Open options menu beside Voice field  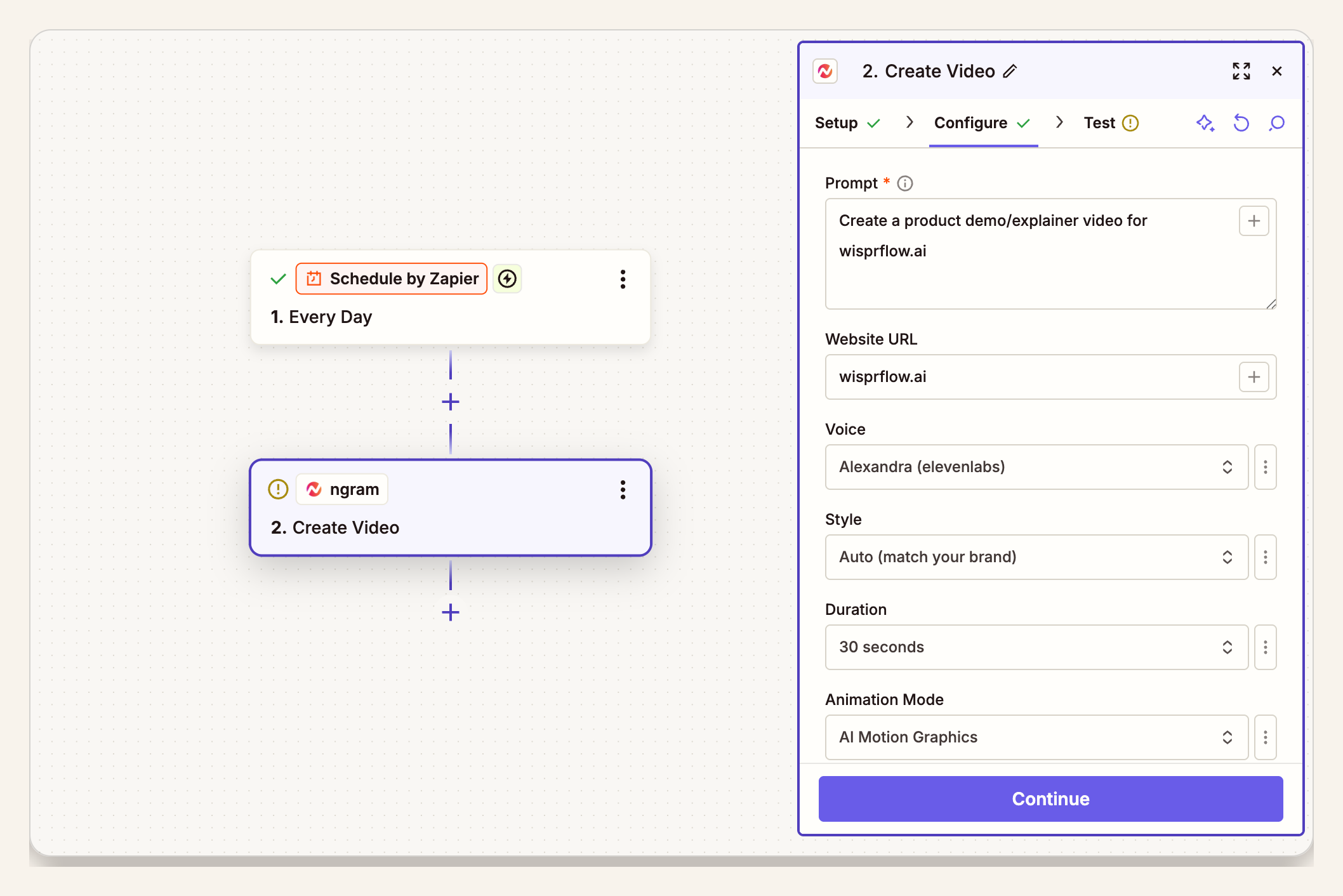(1266, 467)
